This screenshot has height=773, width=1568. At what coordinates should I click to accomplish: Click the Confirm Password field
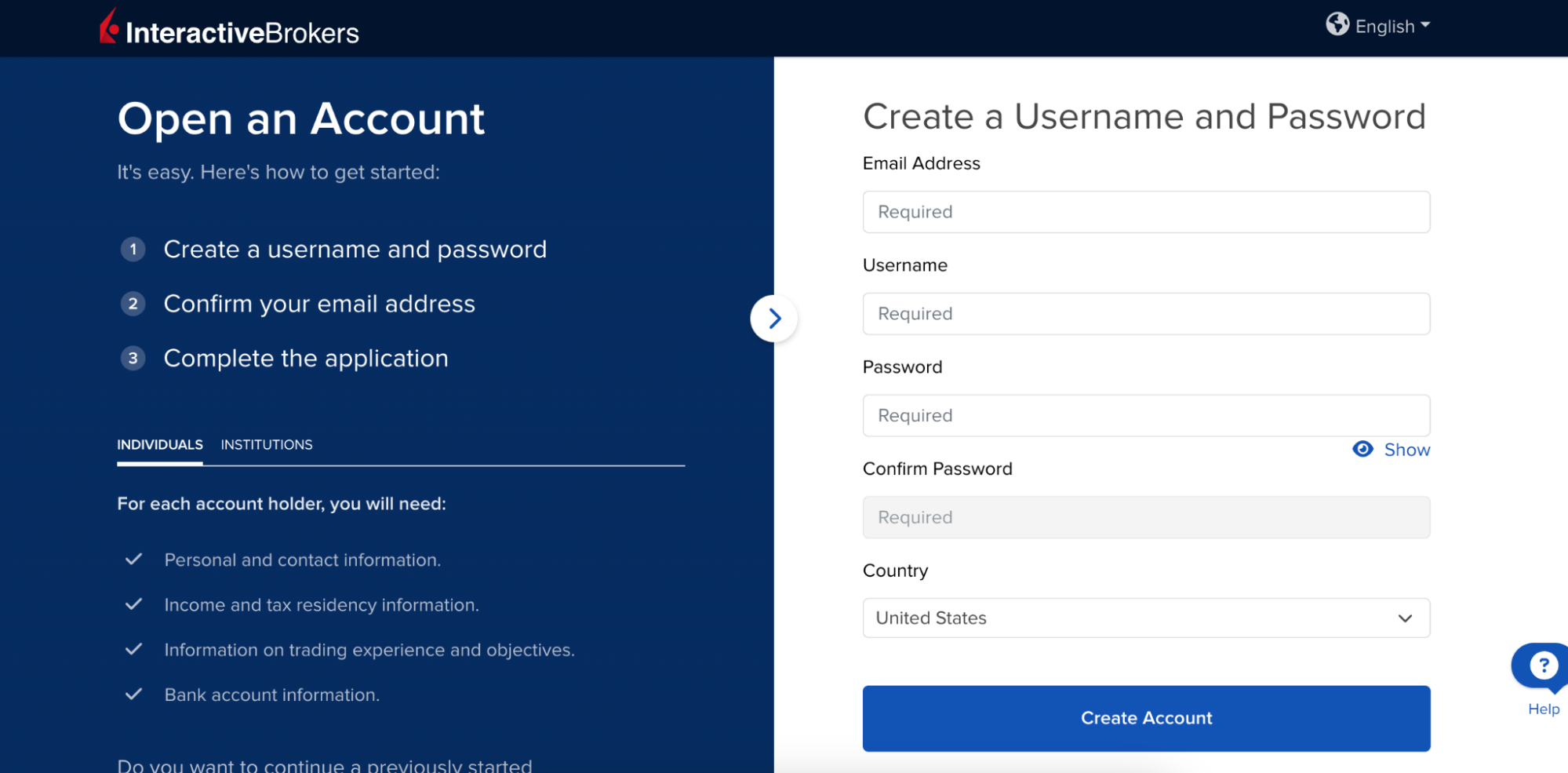[x=1146, y=517]
